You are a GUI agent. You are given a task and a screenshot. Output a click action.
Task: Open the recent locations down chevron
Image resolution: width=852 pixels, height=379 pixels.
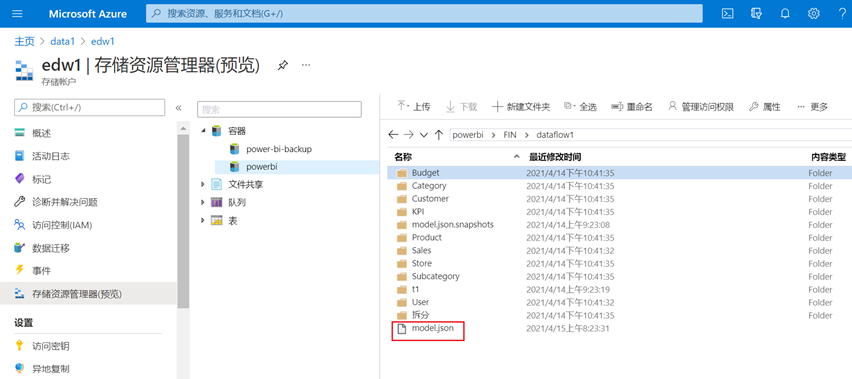(x=424, y=135)
